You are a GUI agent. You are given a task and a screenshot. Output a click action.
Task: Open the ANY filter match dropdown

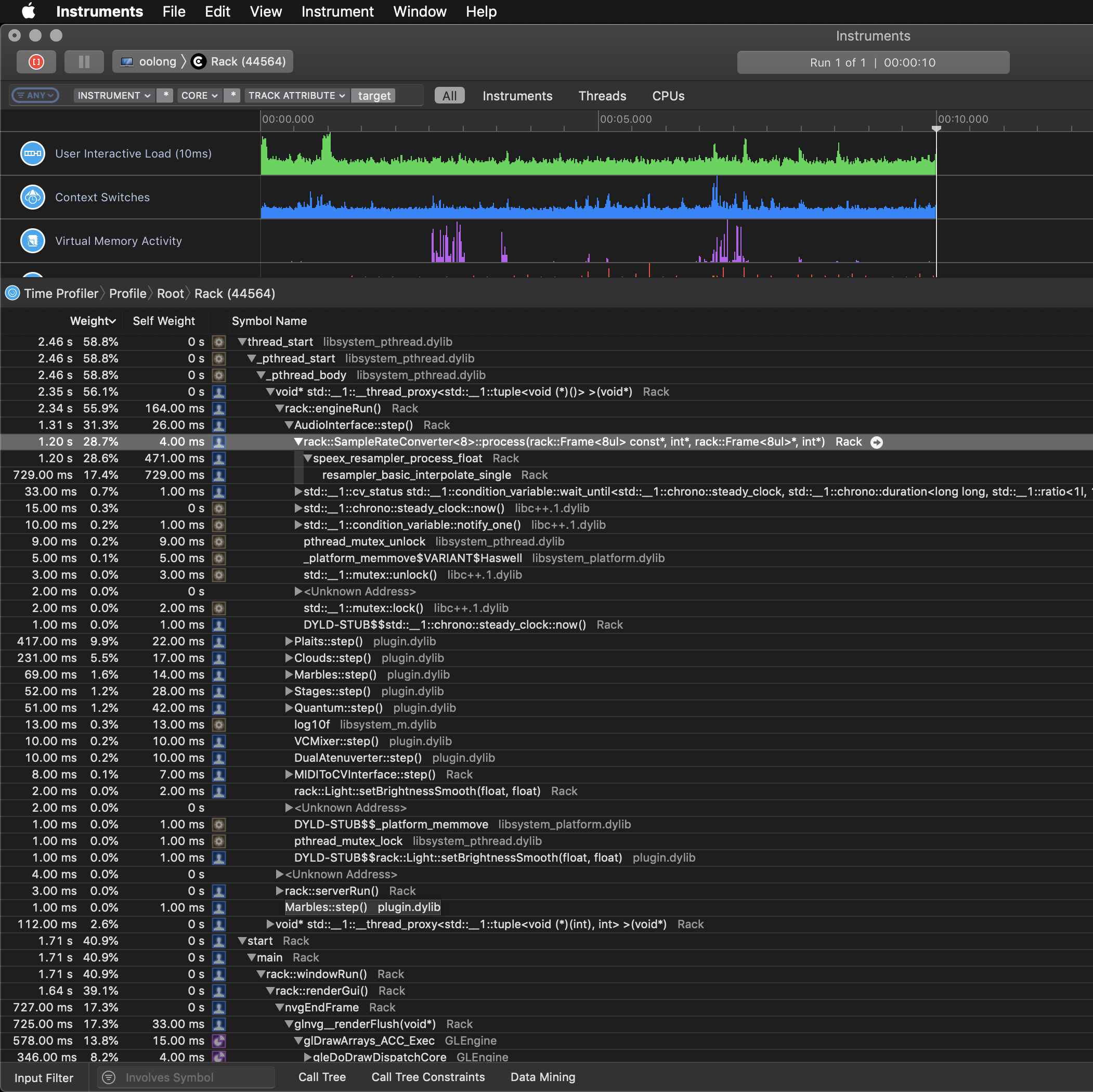(35, 95)
